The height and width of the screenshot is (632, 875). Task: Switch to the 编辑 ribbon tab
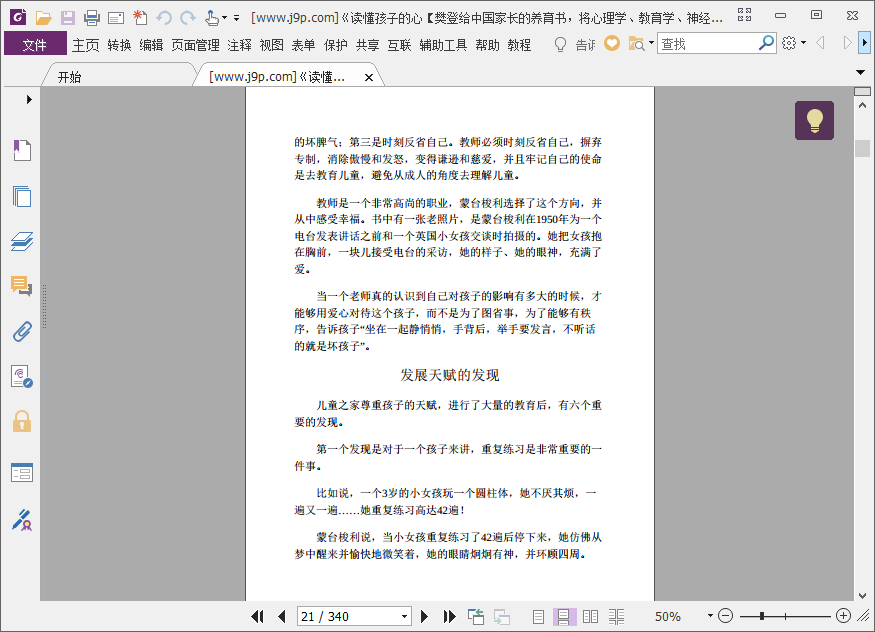pos(151,45)
